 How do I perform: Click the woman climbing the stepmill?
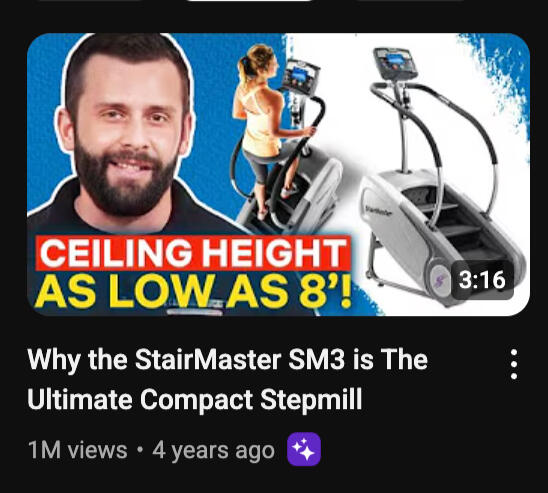point(266,129)
